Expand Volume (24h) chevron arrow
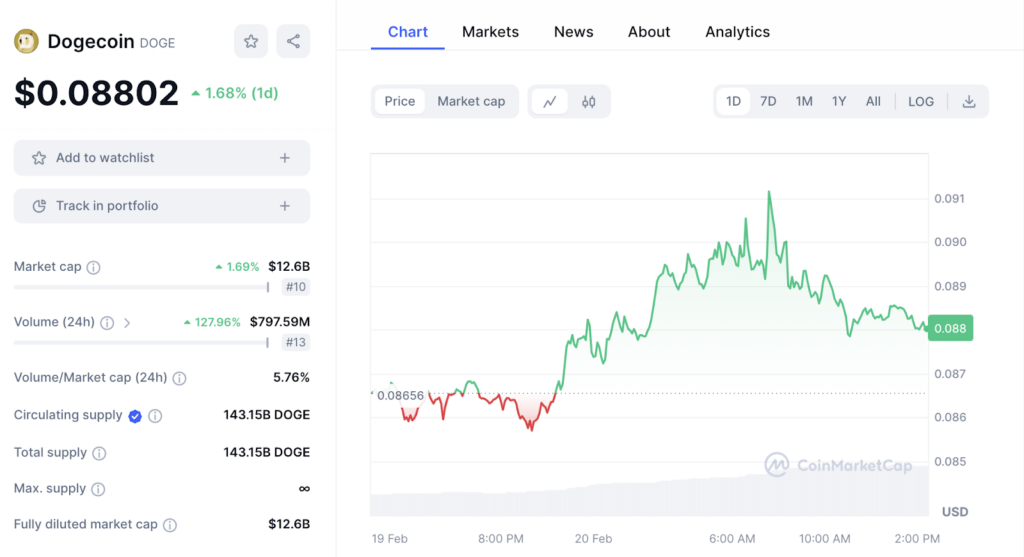Image resolution: width=1024 pixels, height=557 pixels. pyautogui.click(x=127, y=323)
